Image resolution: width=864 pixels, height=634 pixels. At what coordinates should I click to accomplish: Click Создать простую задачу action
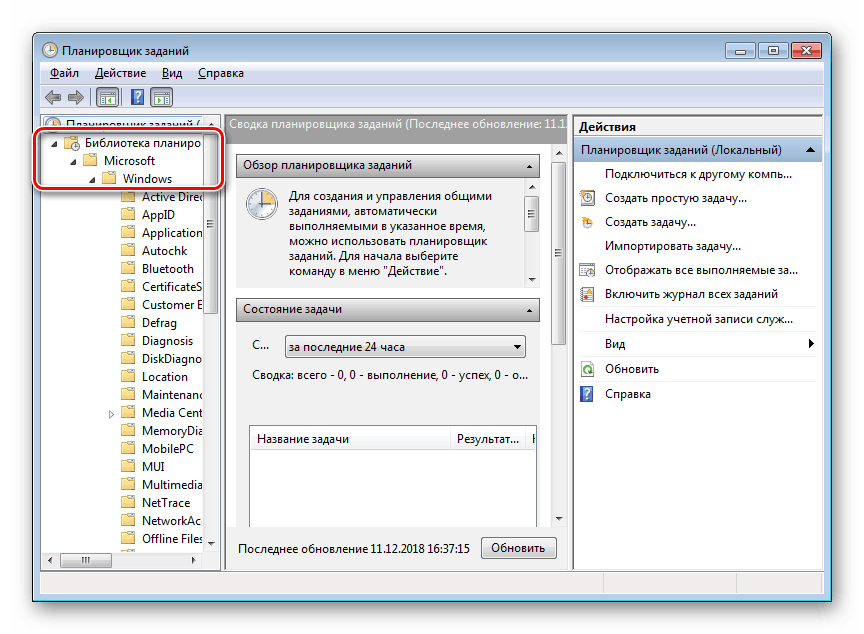(x=676, y=198)
